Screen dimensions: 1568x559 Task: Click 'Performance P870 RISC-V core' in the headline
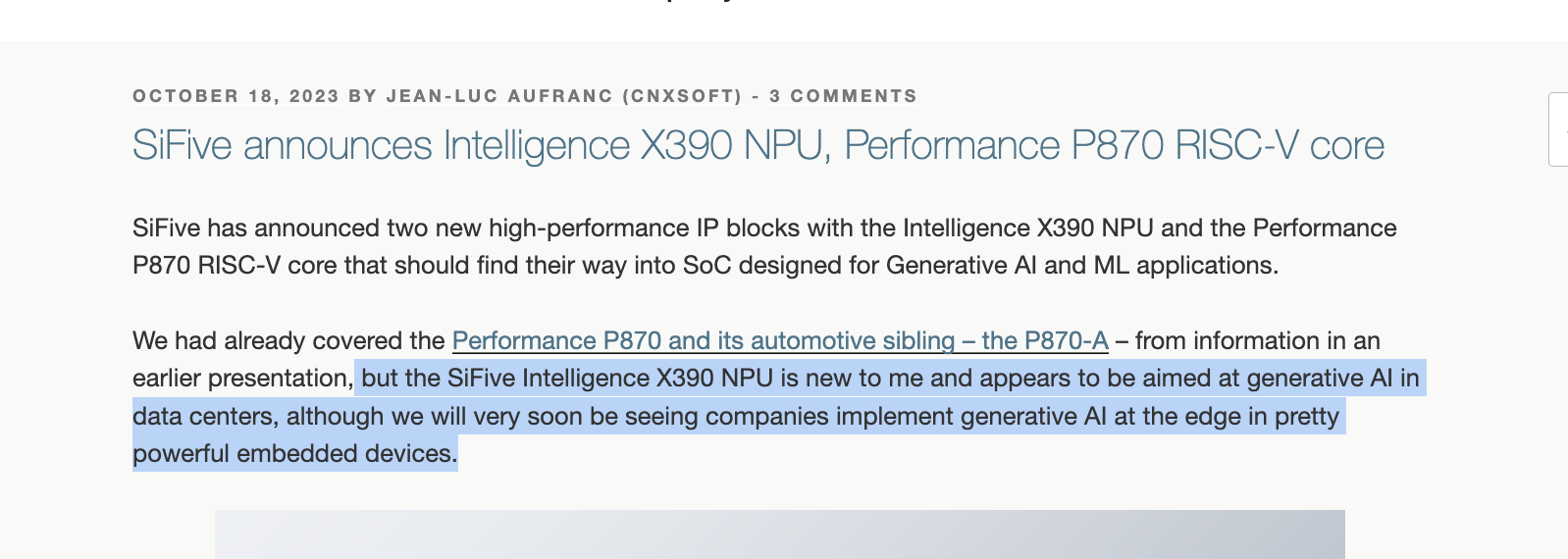click(1114, 145)
